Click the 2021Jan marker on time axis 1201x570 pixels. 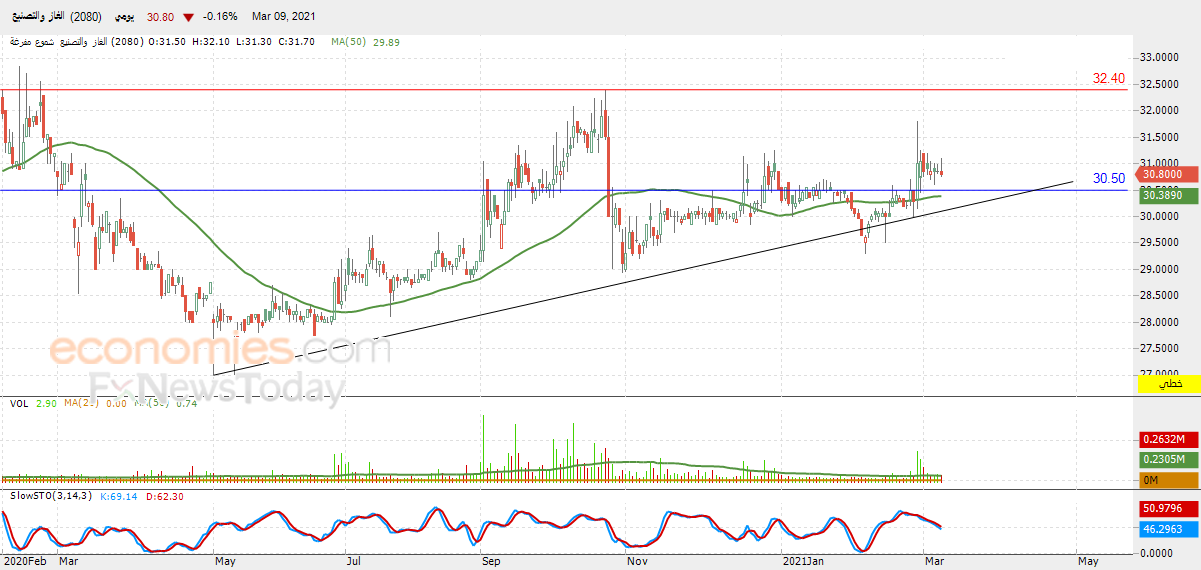806,563
